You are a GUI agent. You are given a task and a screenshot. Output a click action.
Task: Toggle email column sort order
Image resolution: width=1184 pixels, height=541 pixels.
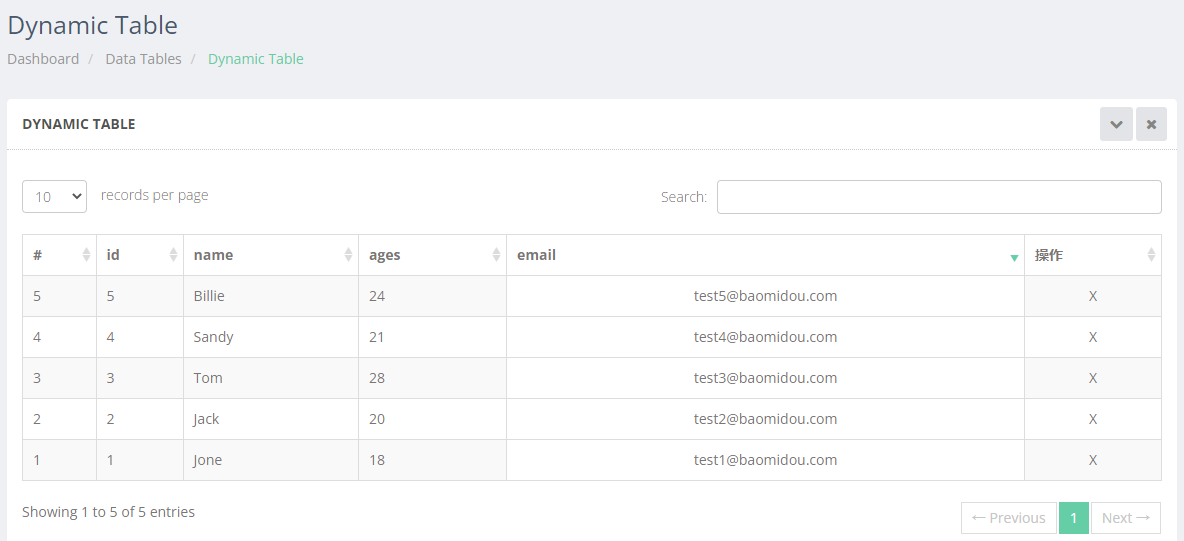766,255
